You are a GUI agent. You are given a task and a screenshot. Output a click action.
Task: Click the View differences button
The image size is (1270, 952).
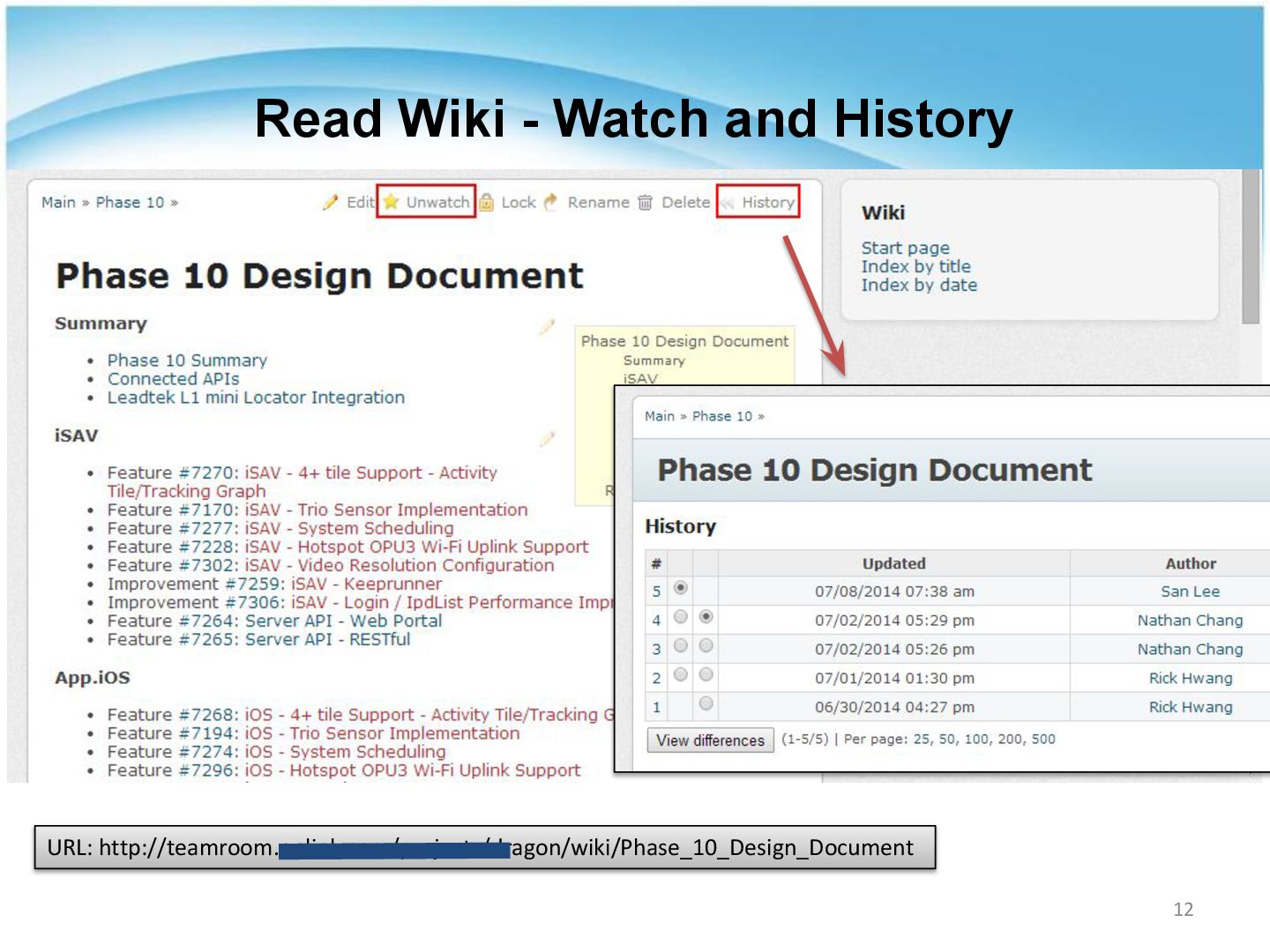[710, 740]
